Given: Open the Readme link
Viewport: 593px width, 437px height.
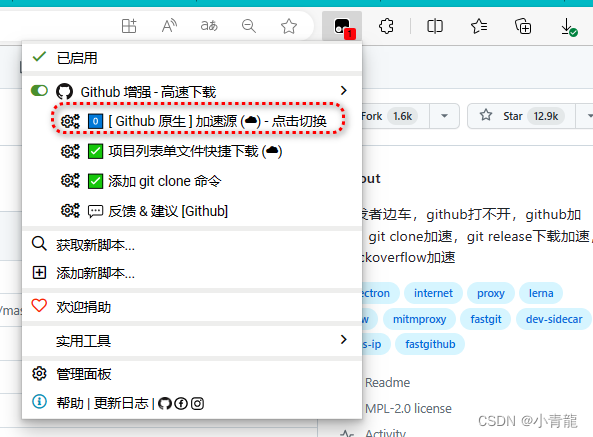Looking at the screenshot, I should coord(387,383).
